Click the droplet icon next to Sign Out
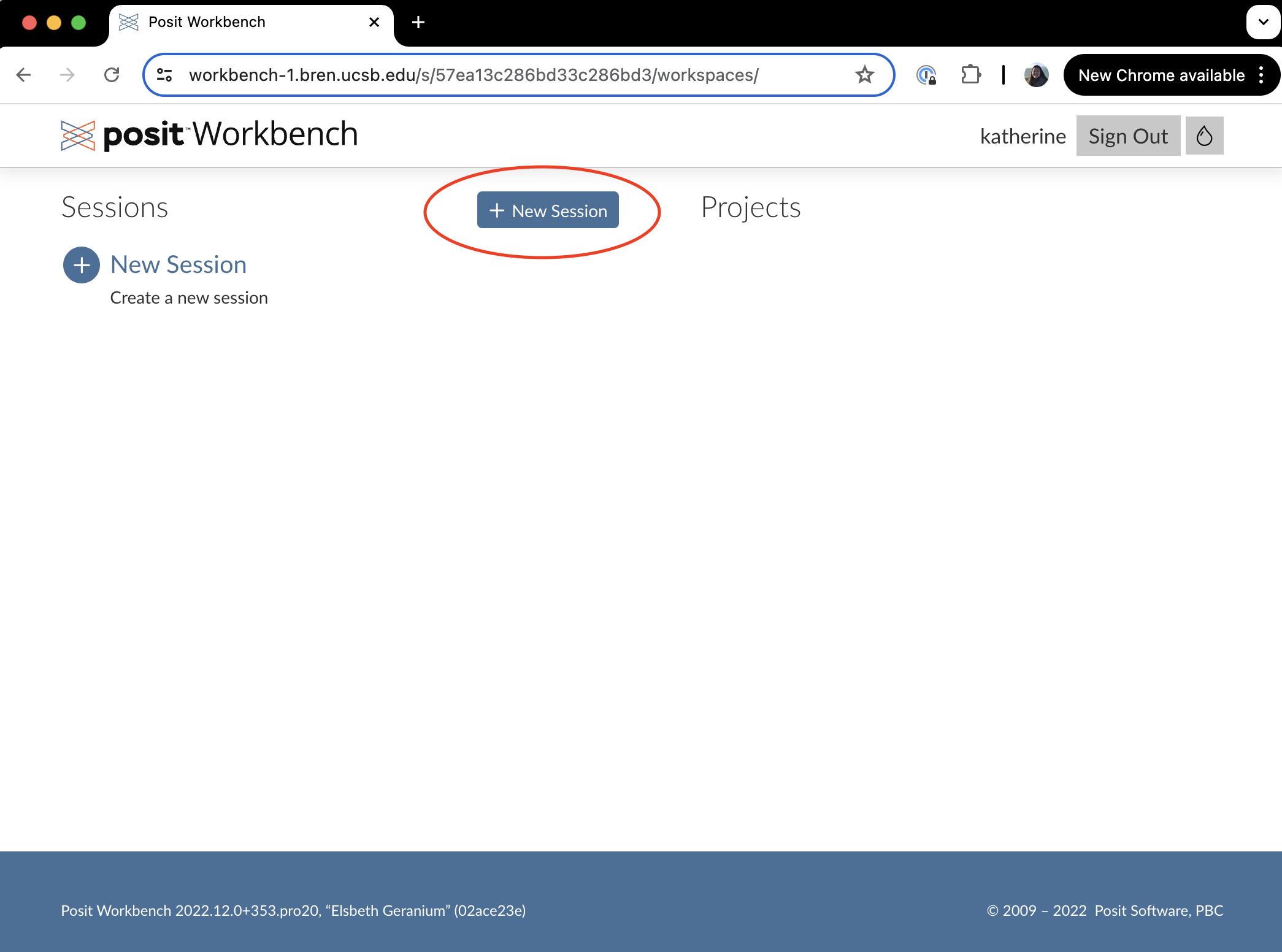Image resolution: width=1282 pixels, height=952 pixels. 1204,136
